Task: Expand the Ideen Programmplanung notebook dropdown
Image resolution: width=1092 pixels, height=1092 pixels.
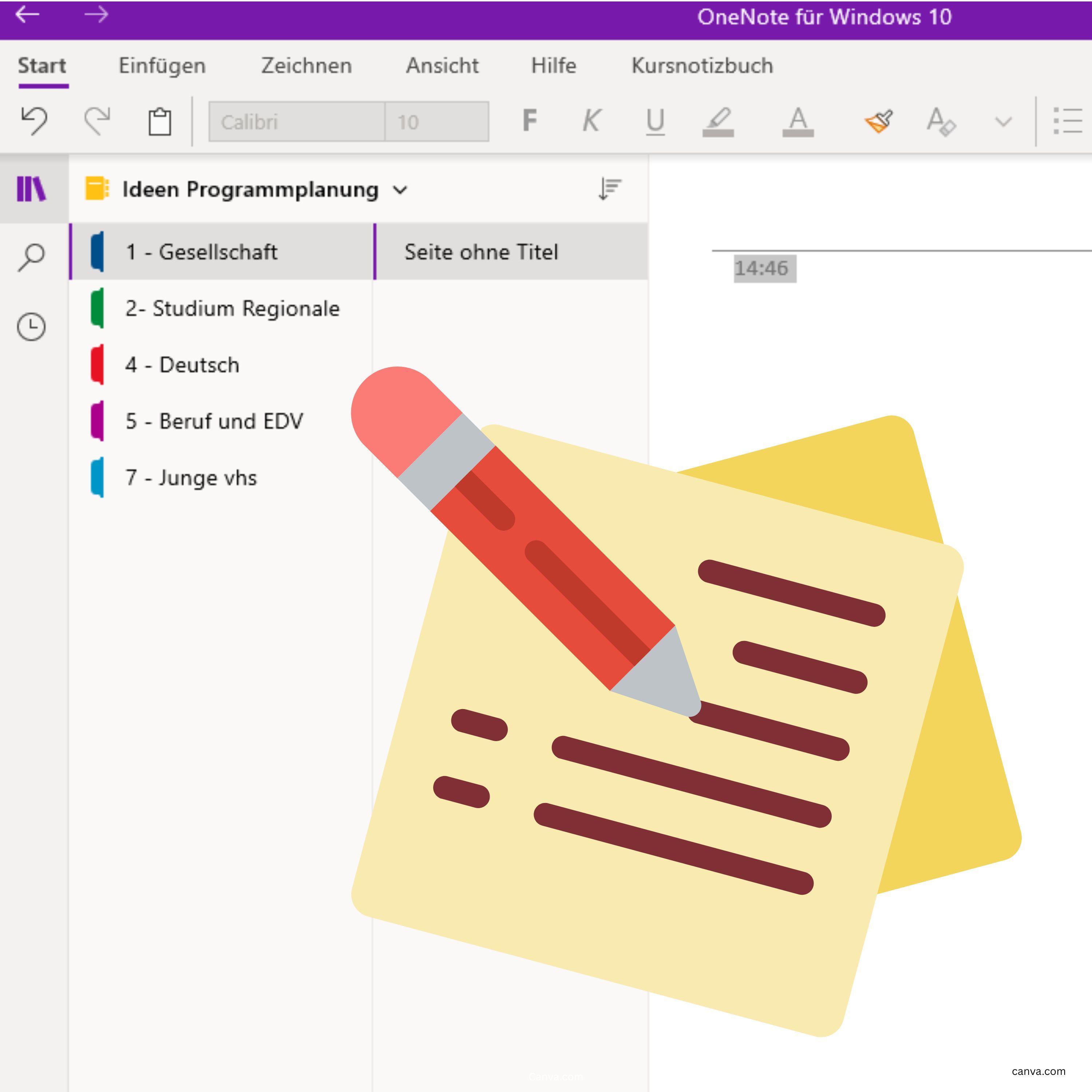Action: [400, 190]
